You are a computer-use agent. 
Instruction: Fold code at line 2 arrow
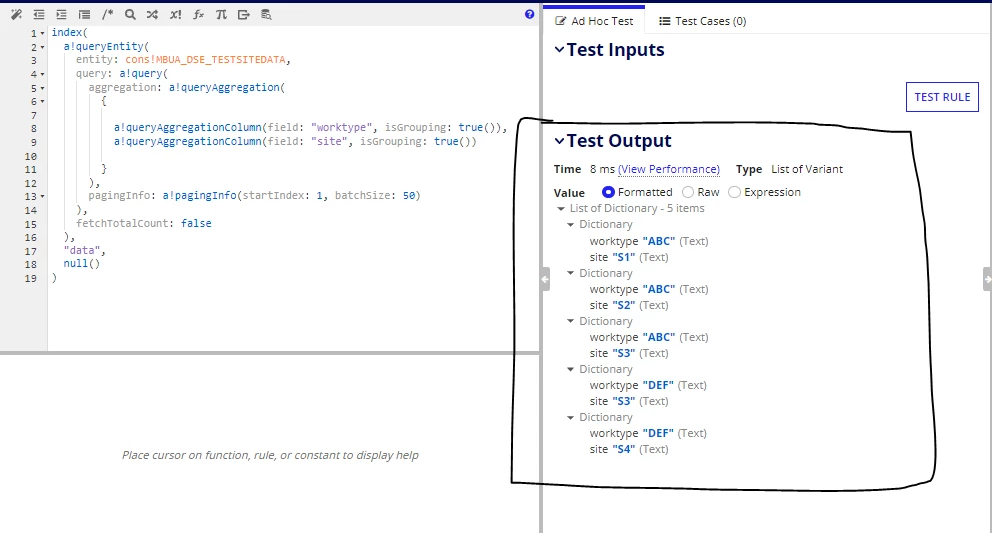pos(42,47)
